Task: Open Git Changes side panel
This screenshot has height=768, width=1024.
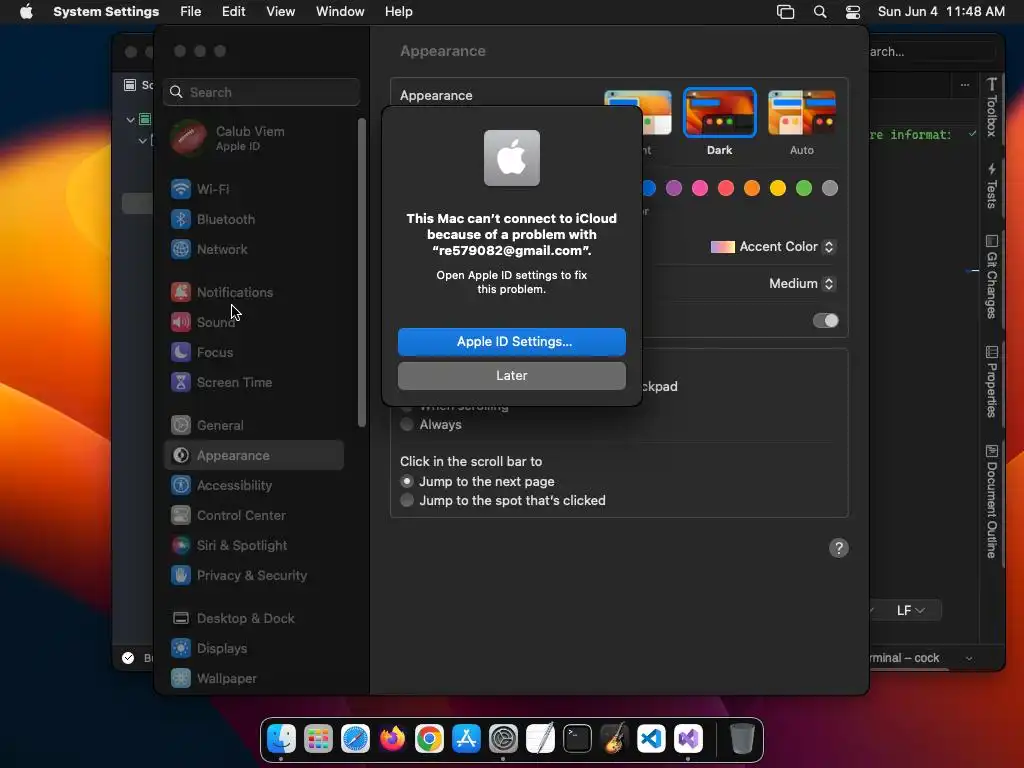Action: 992,277
